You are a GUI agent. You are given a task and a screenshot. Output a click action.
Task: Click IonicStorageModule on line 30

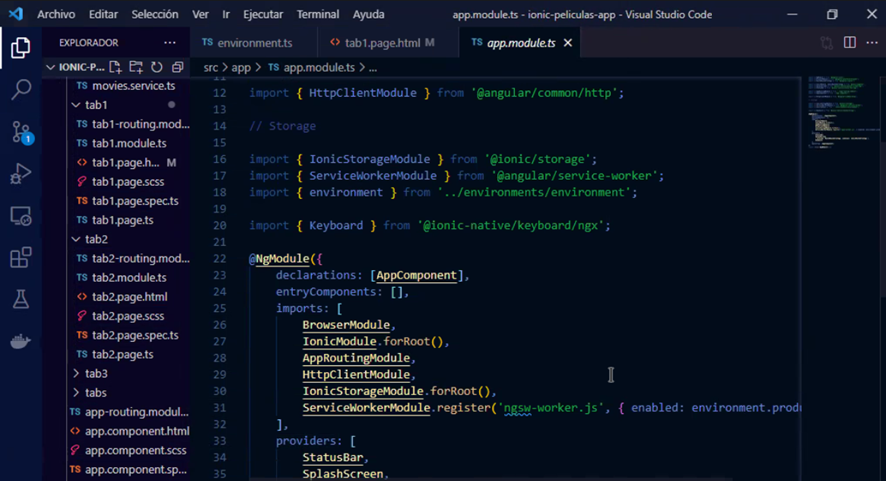tap(363, 391)
